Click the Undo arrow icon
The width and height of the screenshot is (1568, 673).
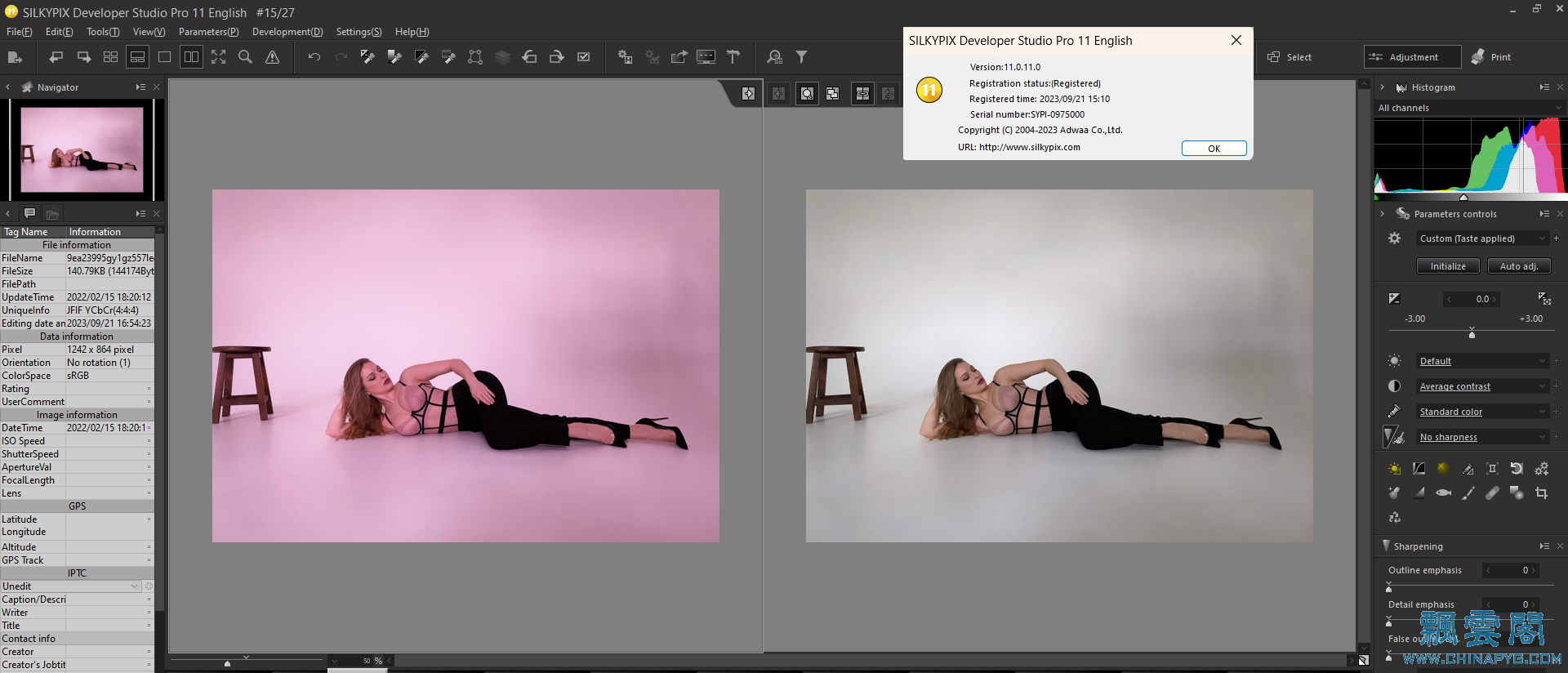[x=314, y=57]
